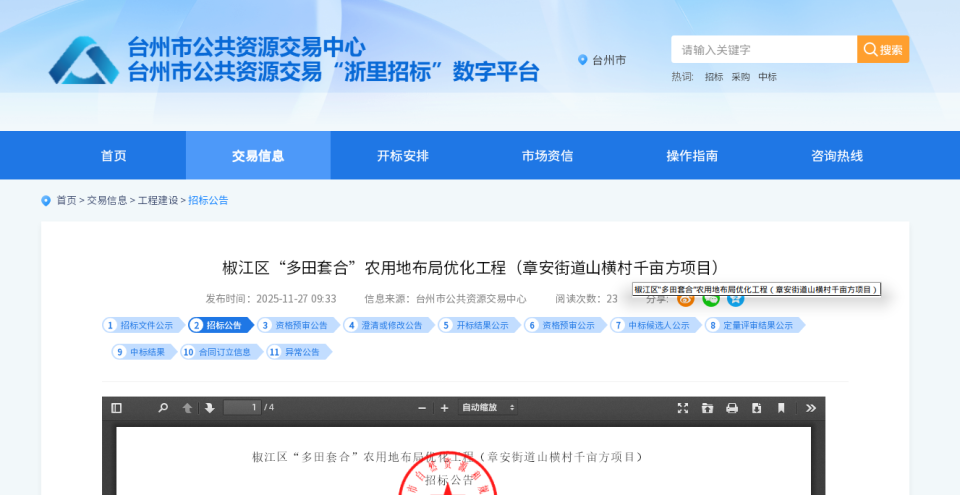
Task: Go to step 5 开标结果公示
Action: pyautogui.click(x=479, y=325)
